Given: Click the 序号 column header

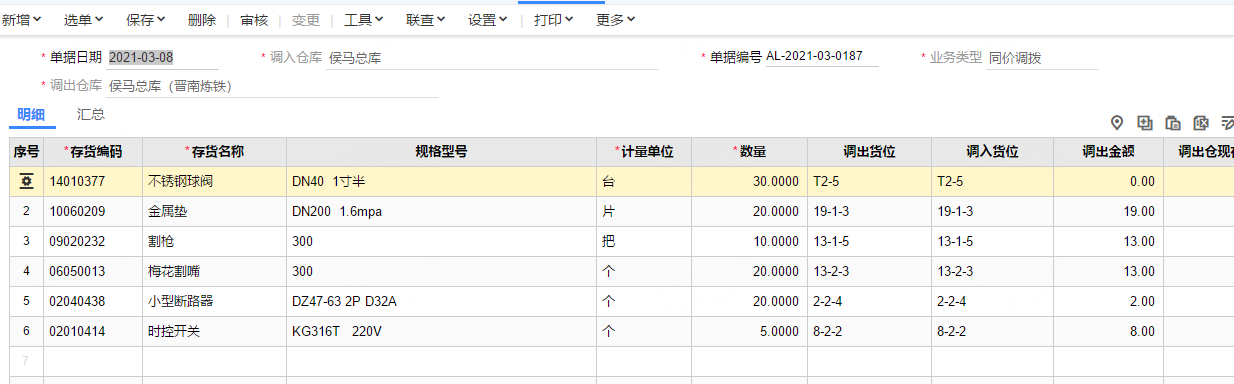Looking at the screenshot, I should pyautogui.click(x=26, y=152).
